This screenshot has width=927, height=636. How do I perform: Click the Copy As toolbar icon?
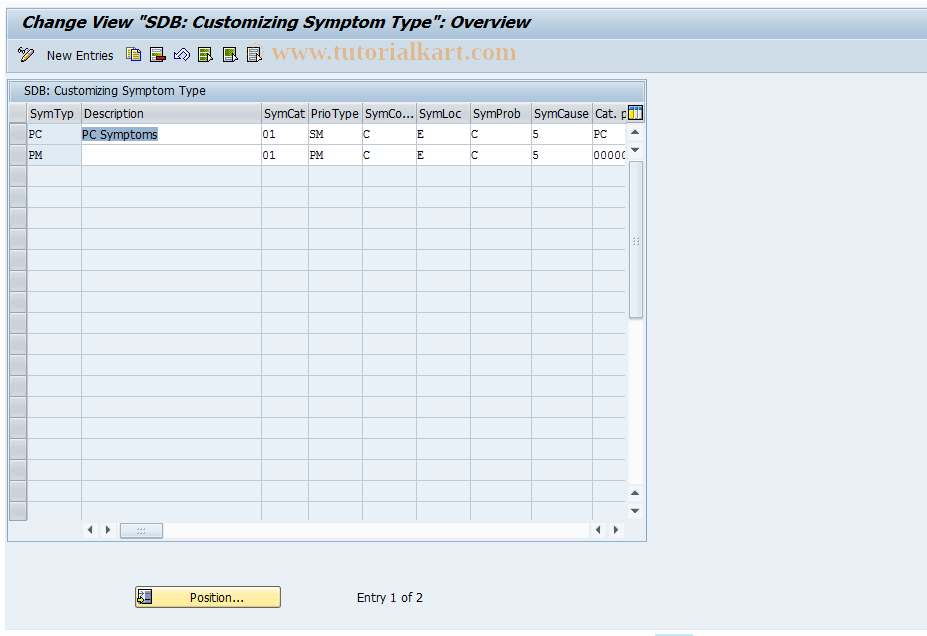coord(134,55)
